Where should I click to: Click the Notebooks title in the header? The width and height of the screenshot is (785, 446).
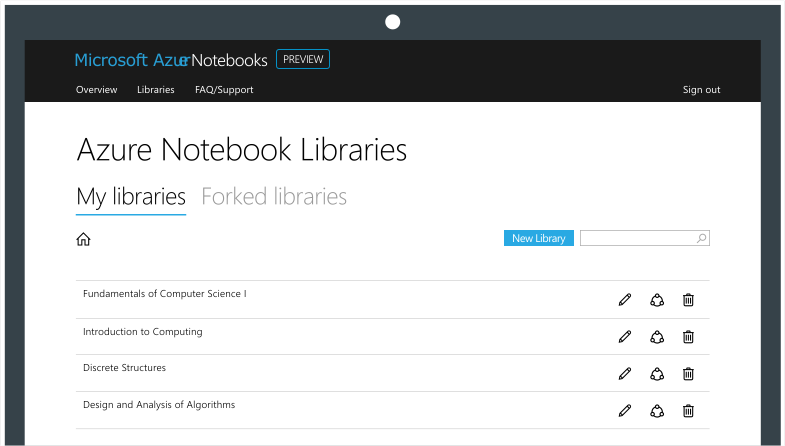229,60
